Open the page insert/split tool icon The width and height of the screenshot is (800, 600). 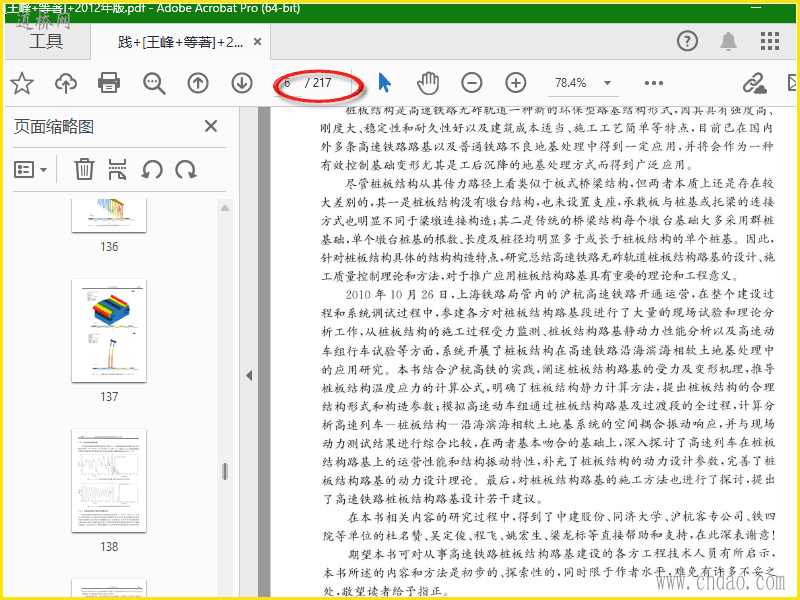tap(117, 169)
